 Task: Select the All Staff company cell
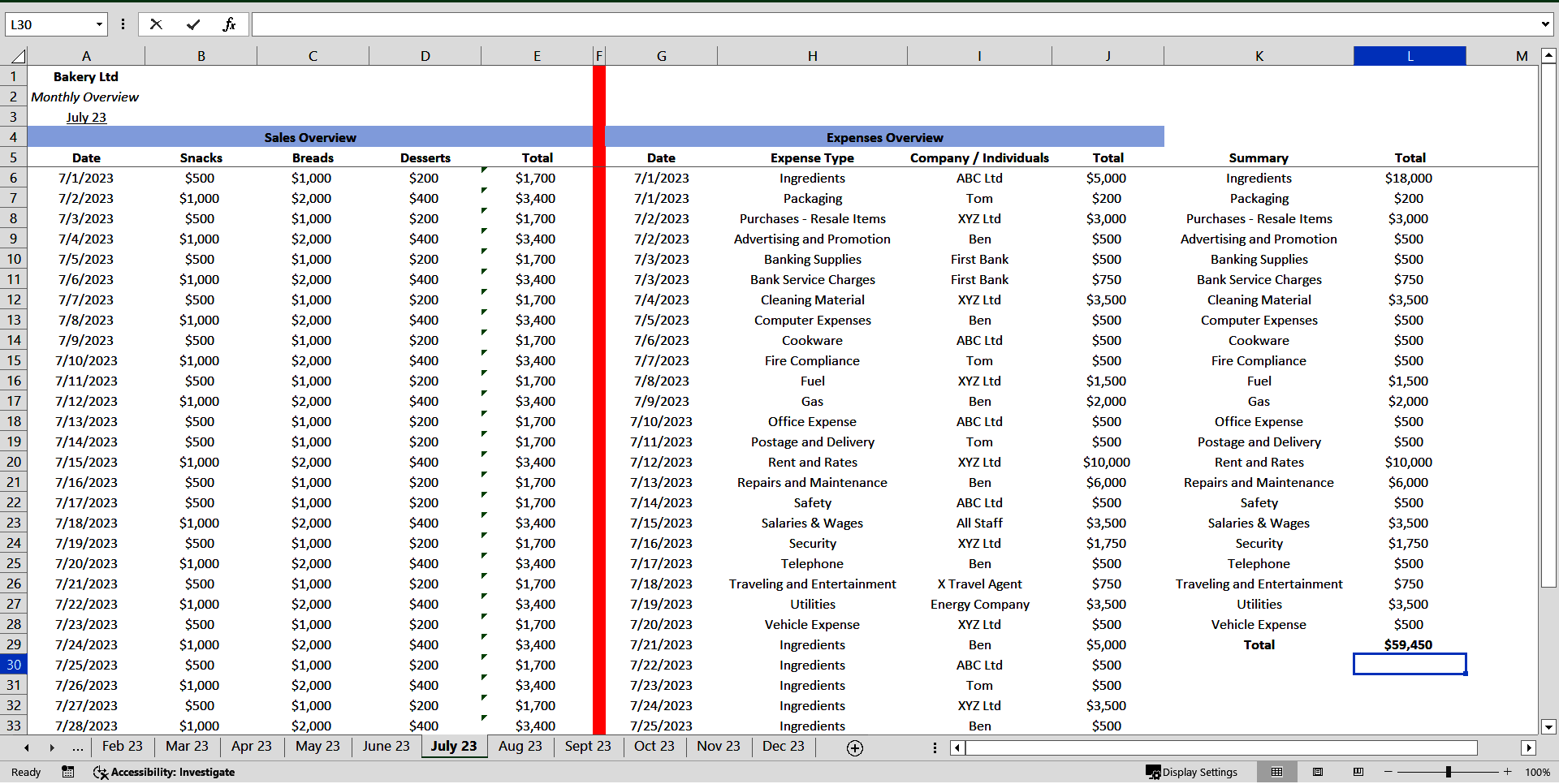[979, 523]
